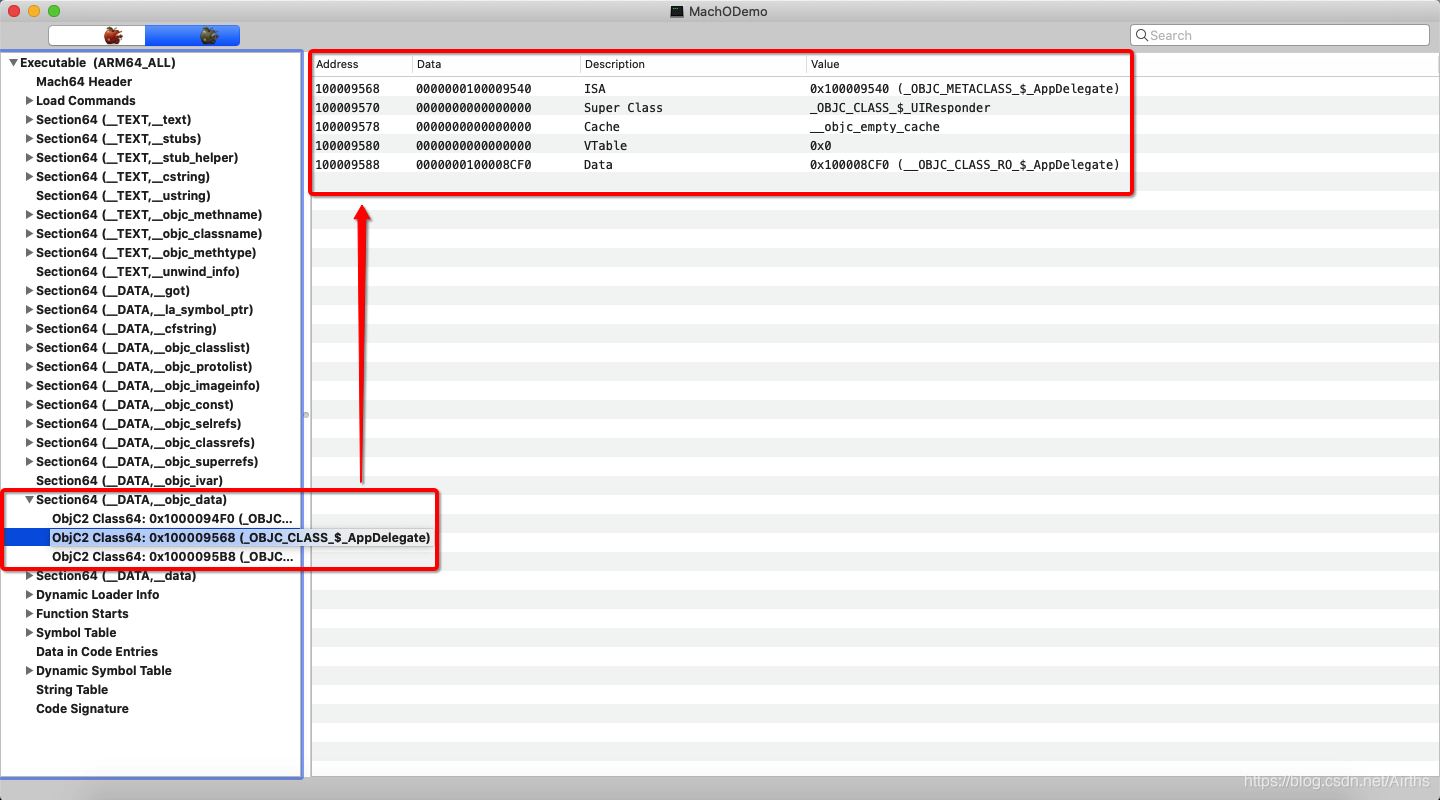
Task: Sort by the Address column header
Action: (x=362, y=64)
